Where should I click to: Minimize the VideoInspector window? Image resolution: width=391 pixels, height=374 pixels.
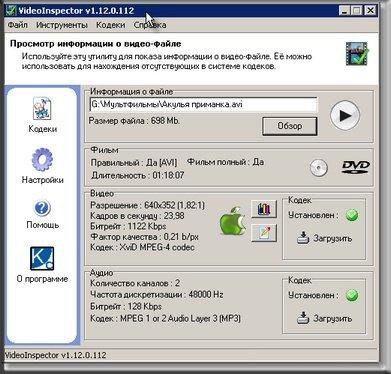click(x=345, y=11)
